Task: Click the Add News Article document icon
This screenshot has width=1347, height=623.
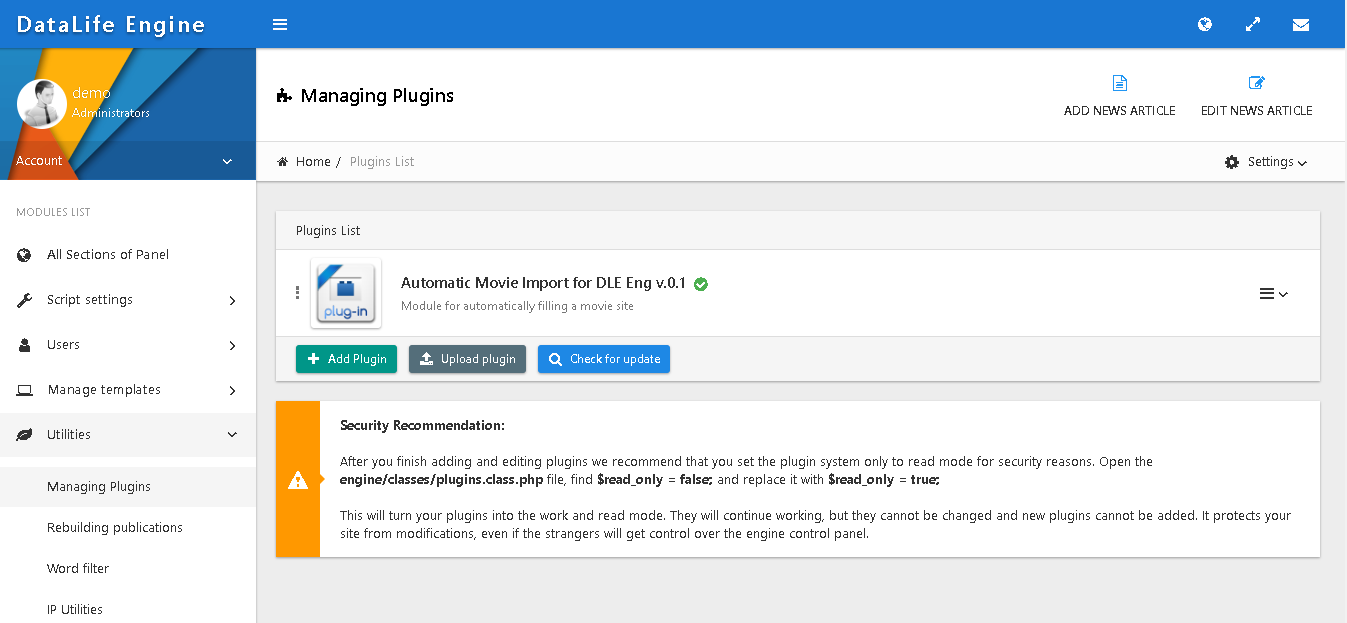Action: click(x=1120, y=83)
